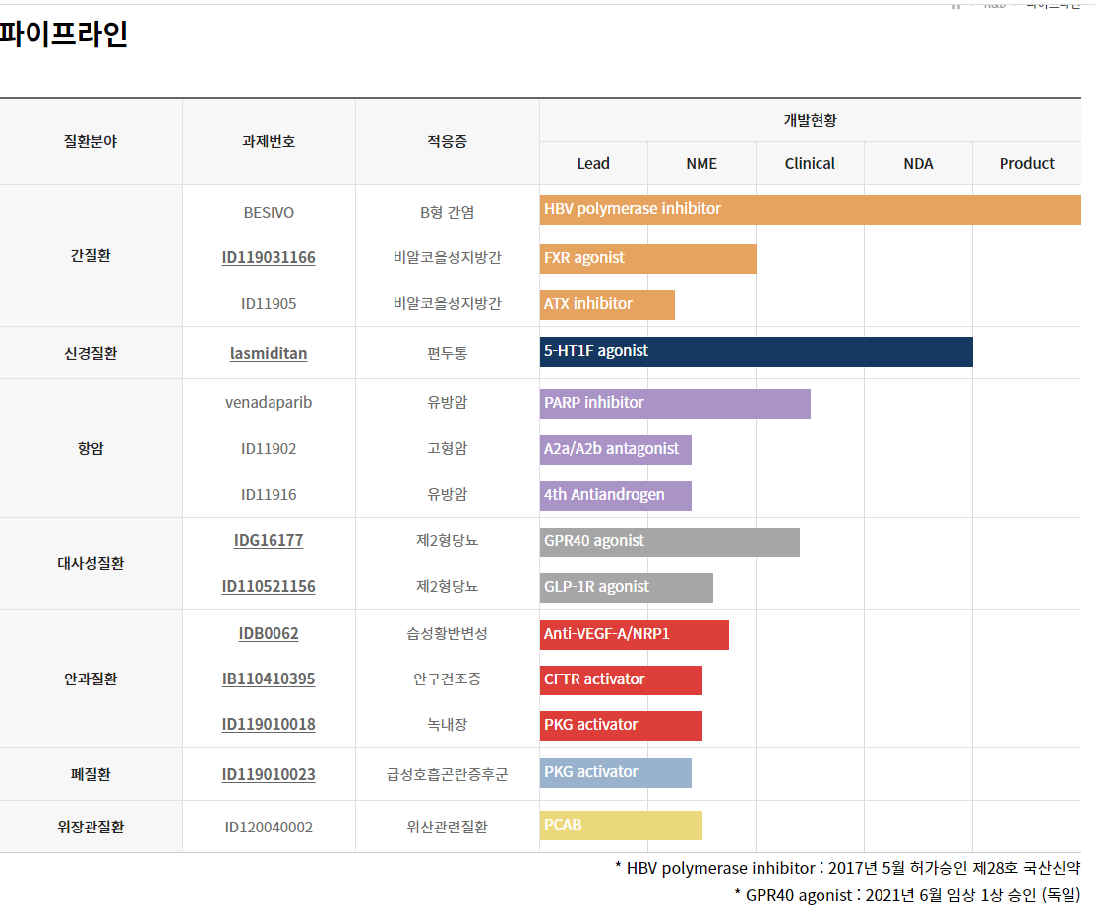
Task: Click the Product column header
Action: [x=1027, y=163]
